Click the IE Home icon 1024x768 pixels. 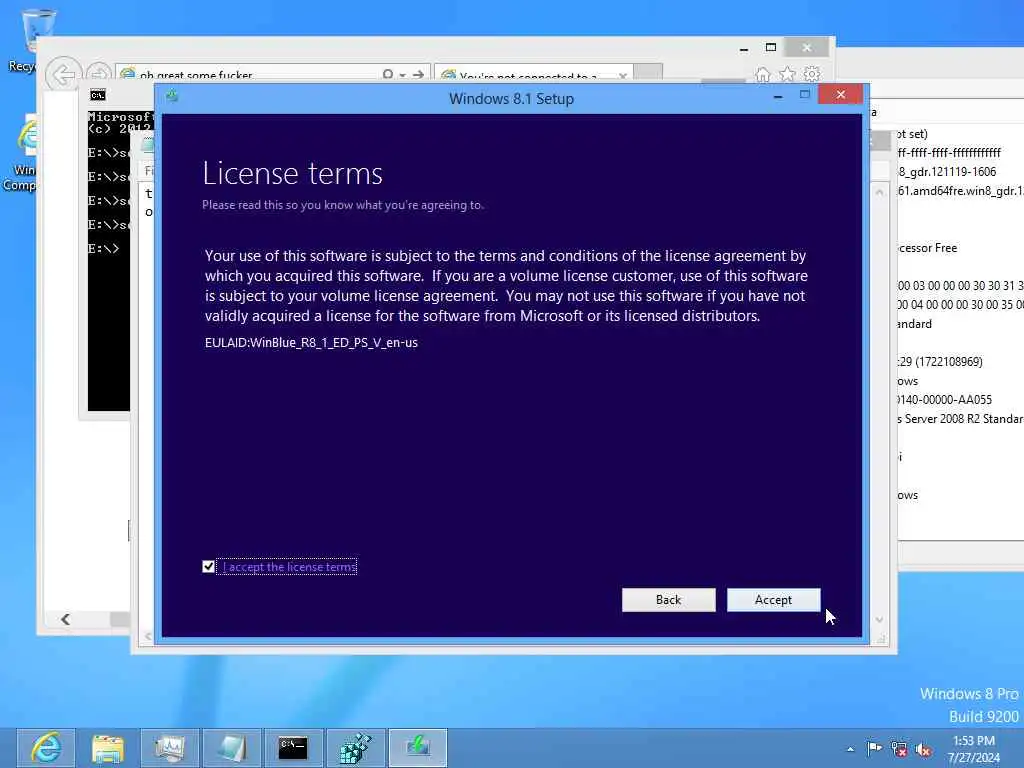763,74
